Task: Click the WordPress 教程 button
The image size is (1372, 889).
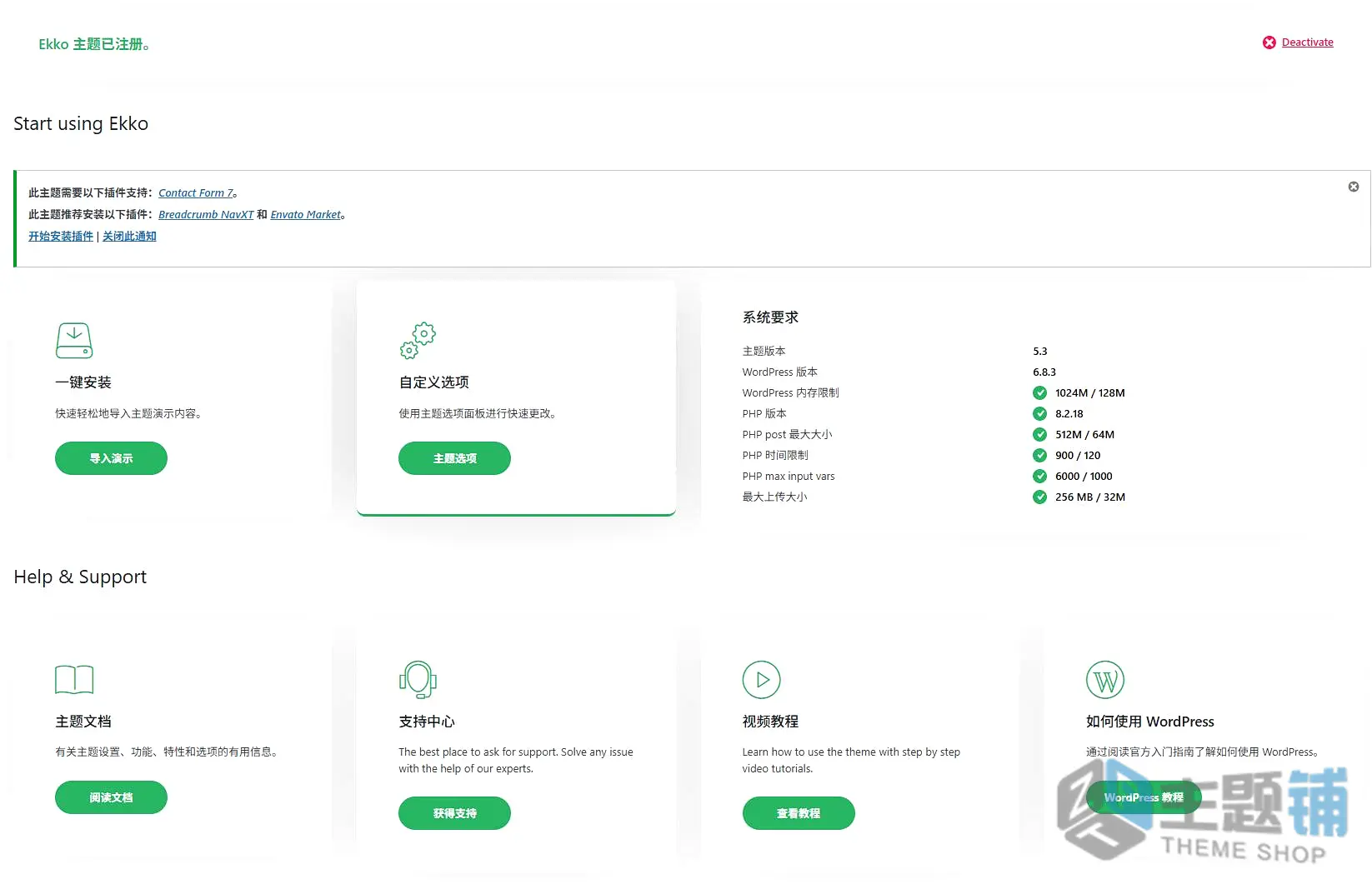Action: 1144,797
